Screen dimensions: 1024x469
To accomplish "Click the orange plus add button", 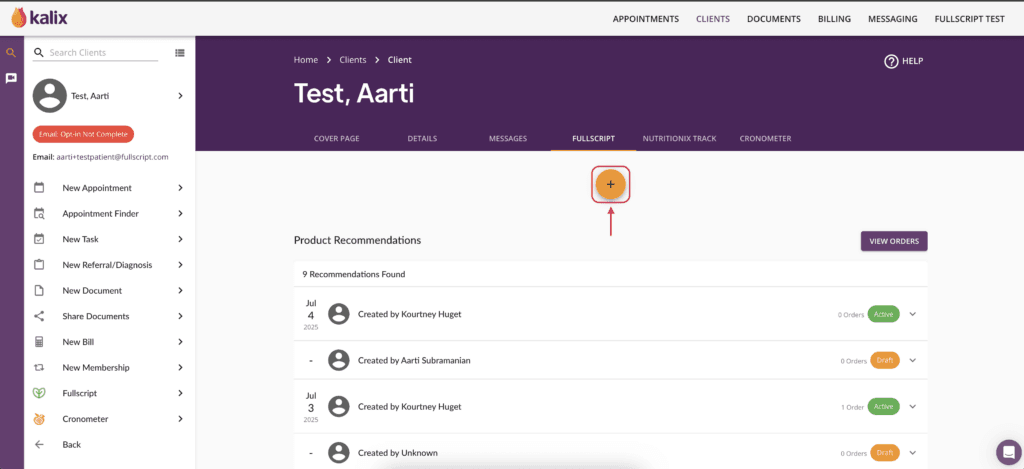I will [x=611, y=185].
